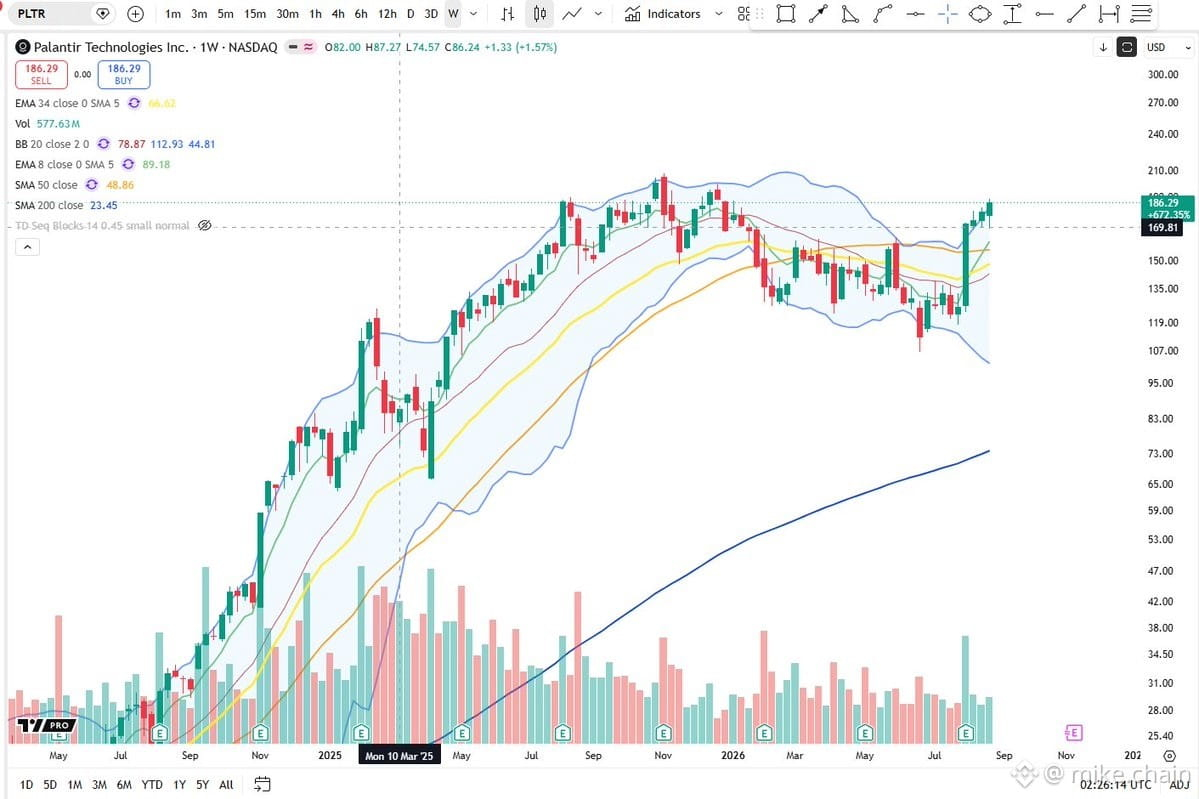Image resolution: width=1199 pixels, height=799 pixels.
Task: Select the Triangle drawing tool
Action: click(x=850, y=14)
